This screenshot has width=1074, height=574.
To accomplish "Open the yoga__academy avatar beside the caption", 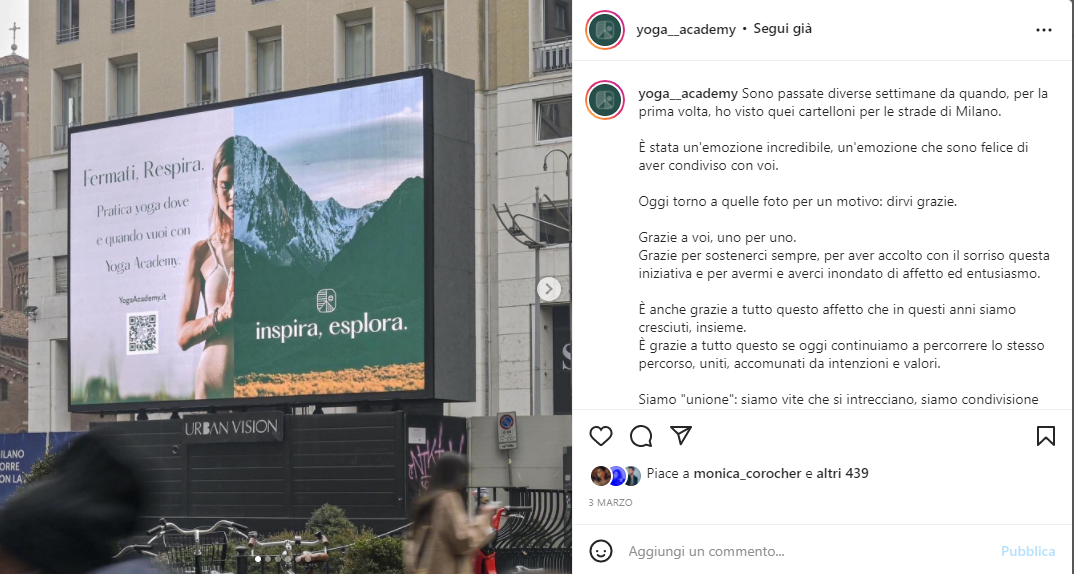I will click(x=605, y=100).
